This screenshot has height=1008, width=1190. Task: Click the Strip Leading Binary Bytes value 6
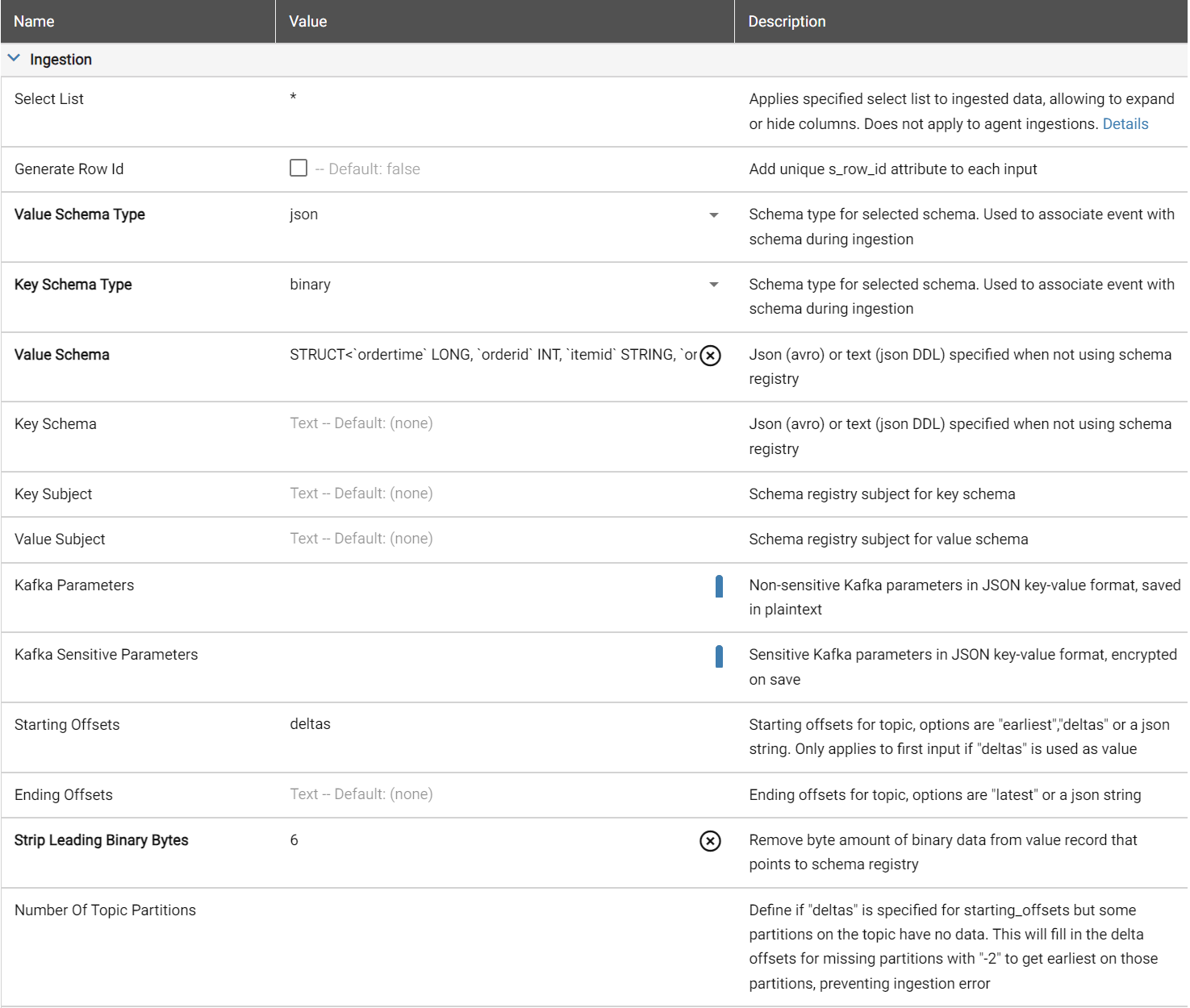[x=294, y=840]
